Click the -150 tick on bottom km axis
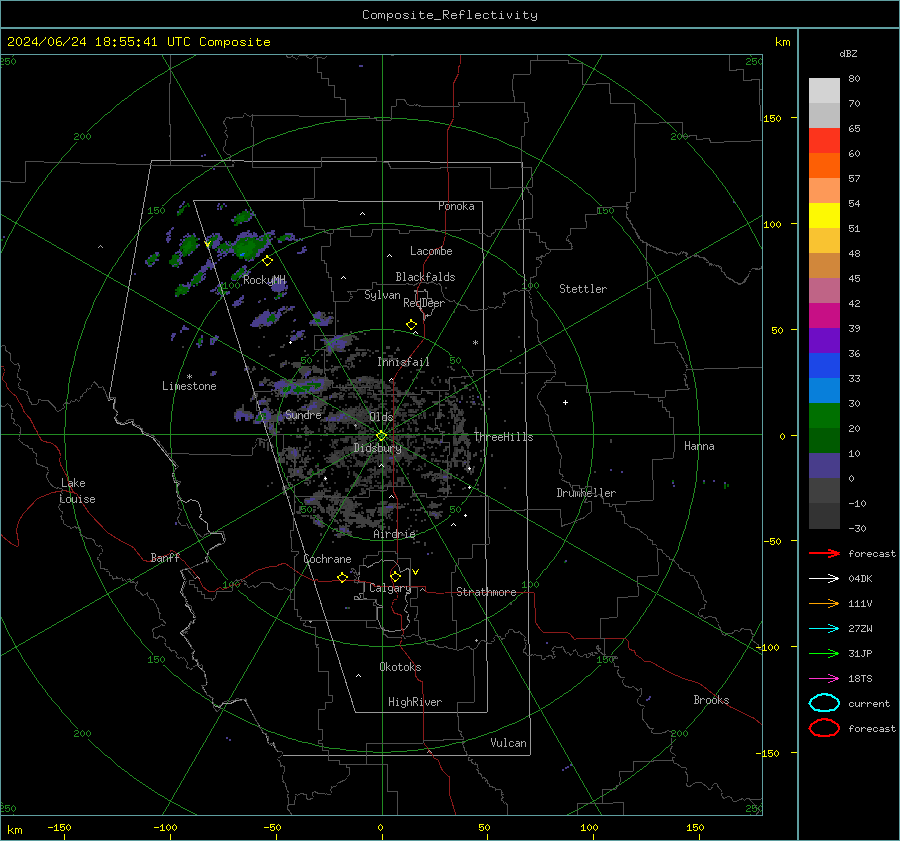 (59, 827)
